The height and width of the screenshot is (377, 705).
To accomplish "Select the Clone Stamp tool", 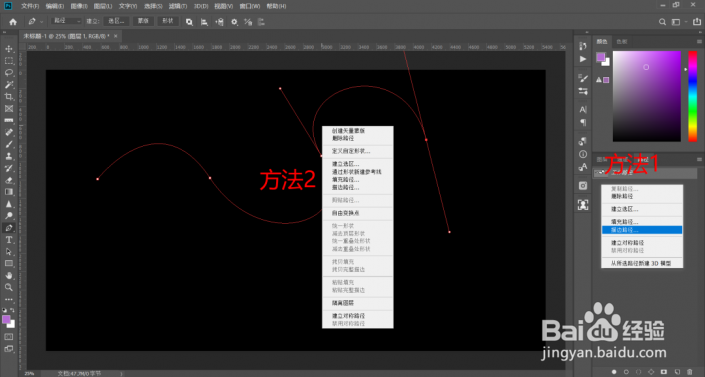I will pyautogui.click(x=9, y=156).
